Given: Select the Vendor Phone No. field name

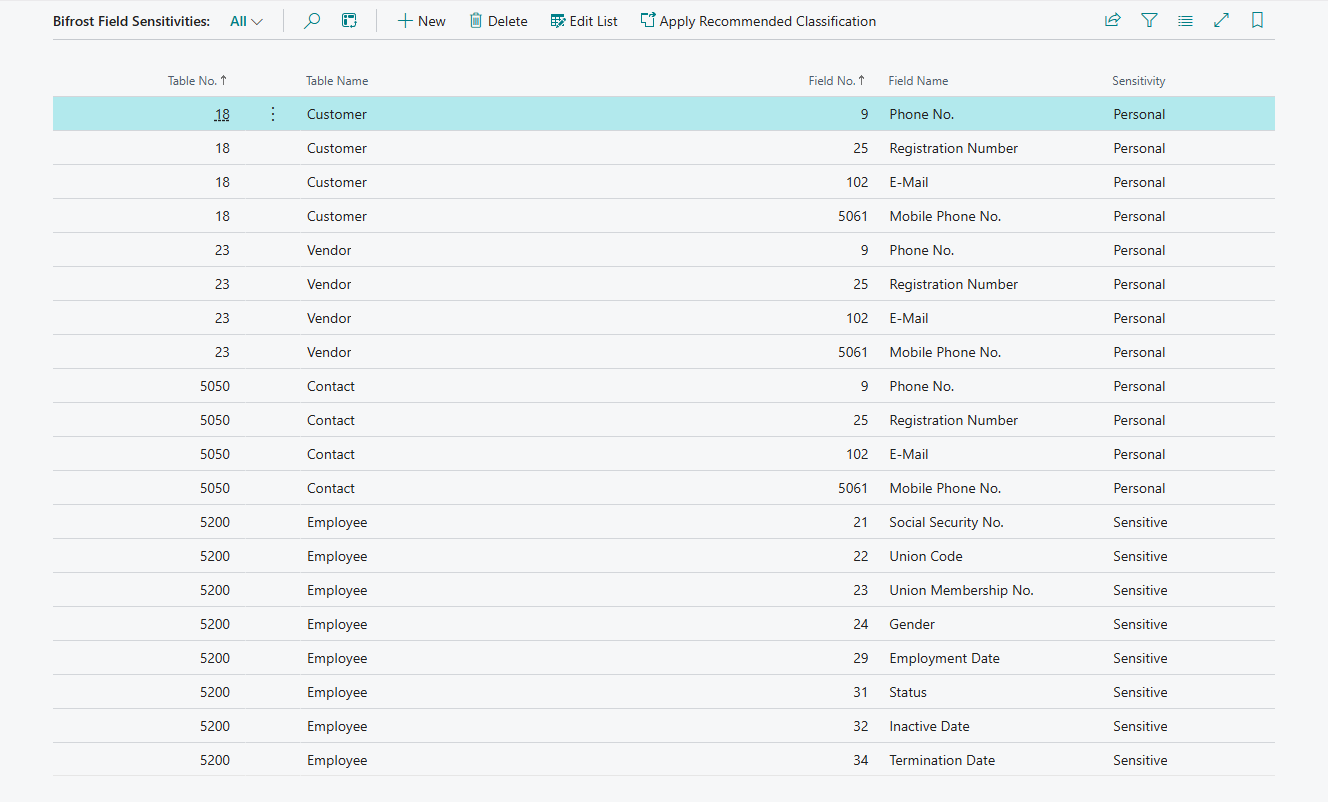Looking at the screenshot, I should point(922,250).
